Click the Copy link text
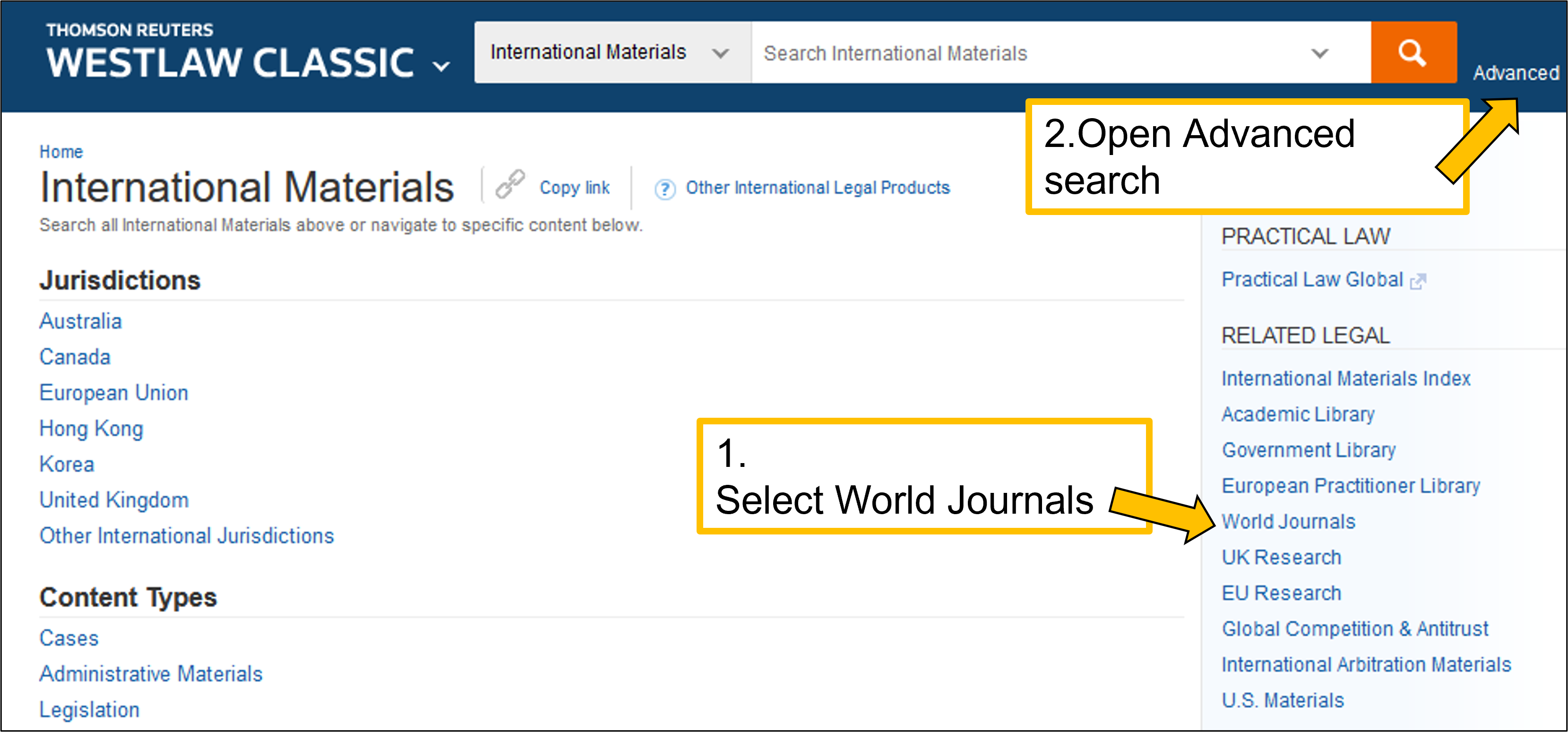Image resolution: width=1568 pixels, height=732 pixels. tap(575, 188)
